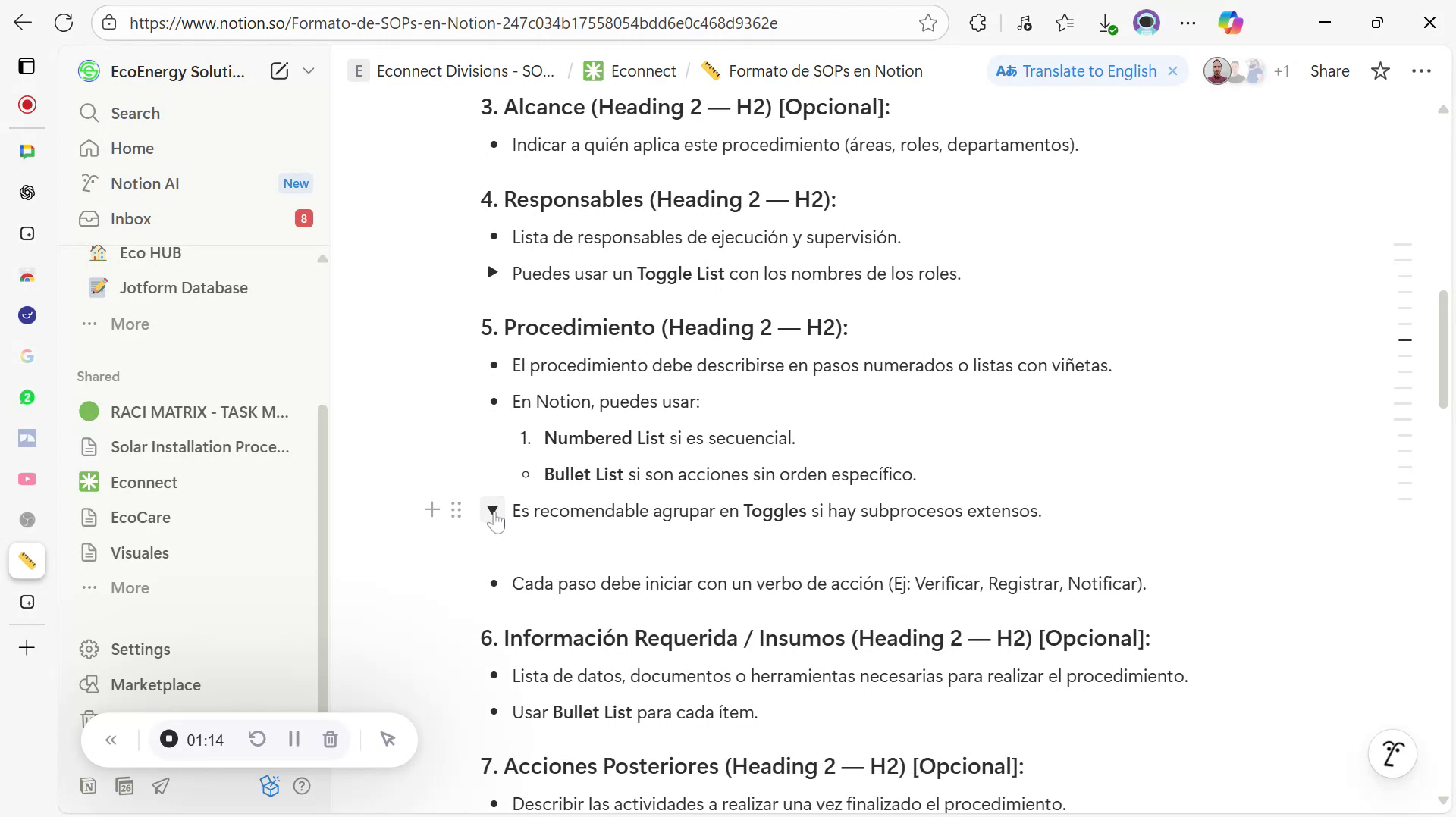Restart the recording with the redo icon
The width and height of the screenshot is (1456, 817).
click(x=257, y=739)
